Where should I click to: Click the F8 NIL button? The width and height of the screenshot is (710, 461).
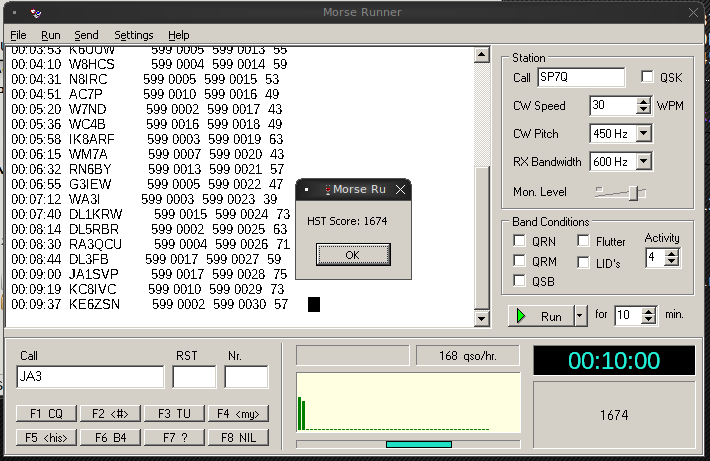click(238, 437)
